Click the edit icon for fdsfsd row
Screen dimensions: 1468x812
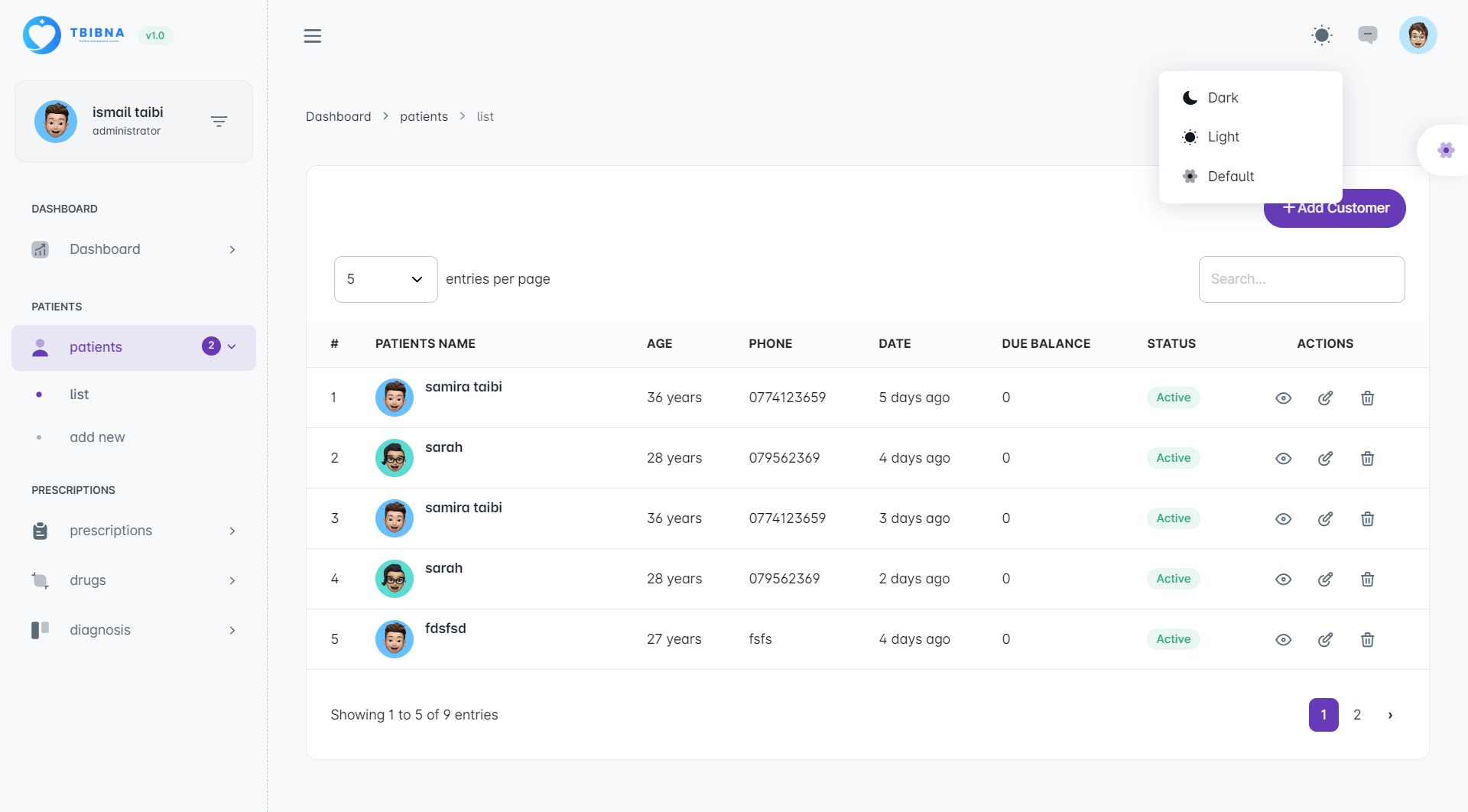[1325, 639]
